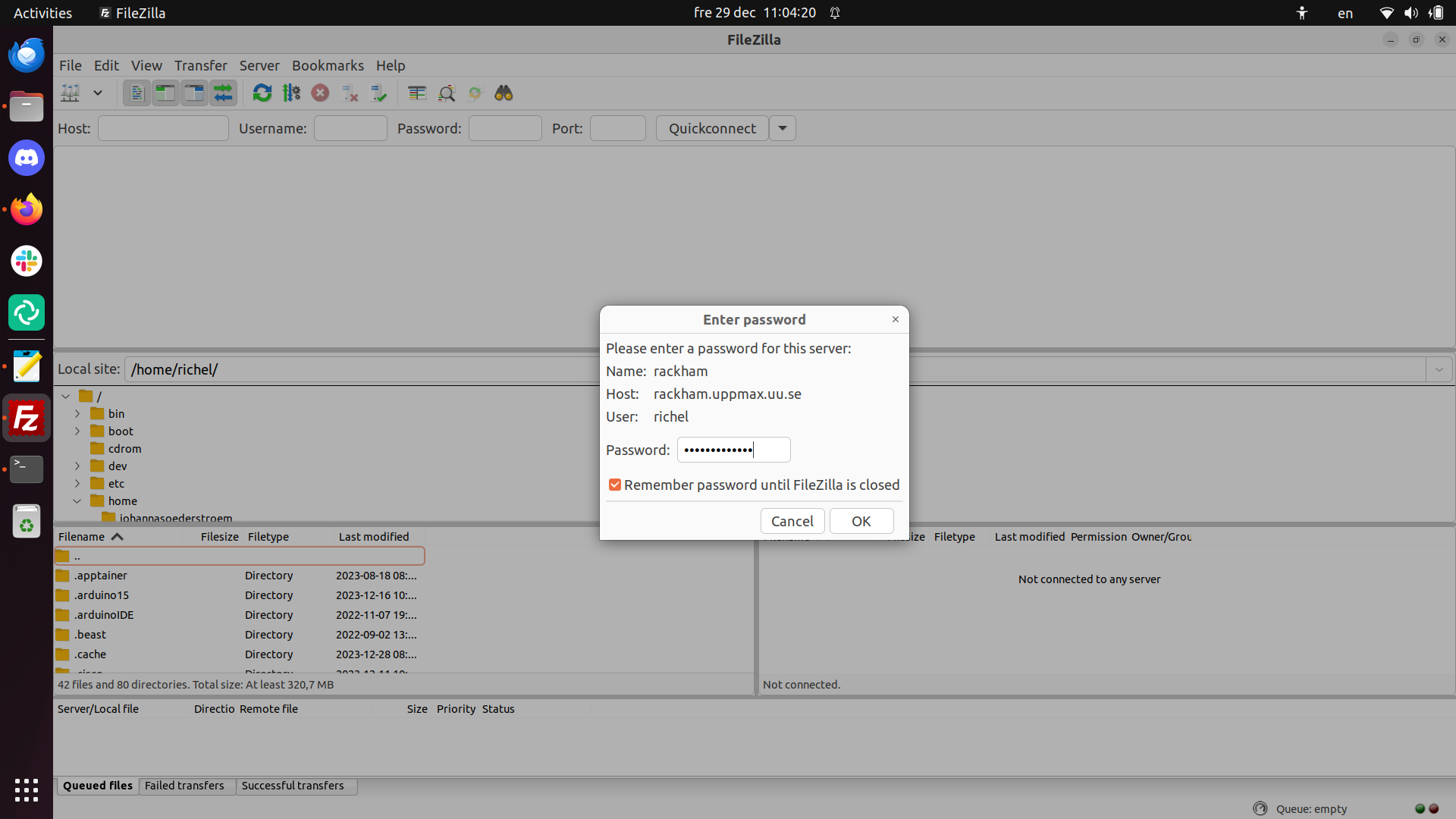Select the parent directory .. row
Screen dimensions: 1456x819
pyautogui.click(x=240, y=556)
